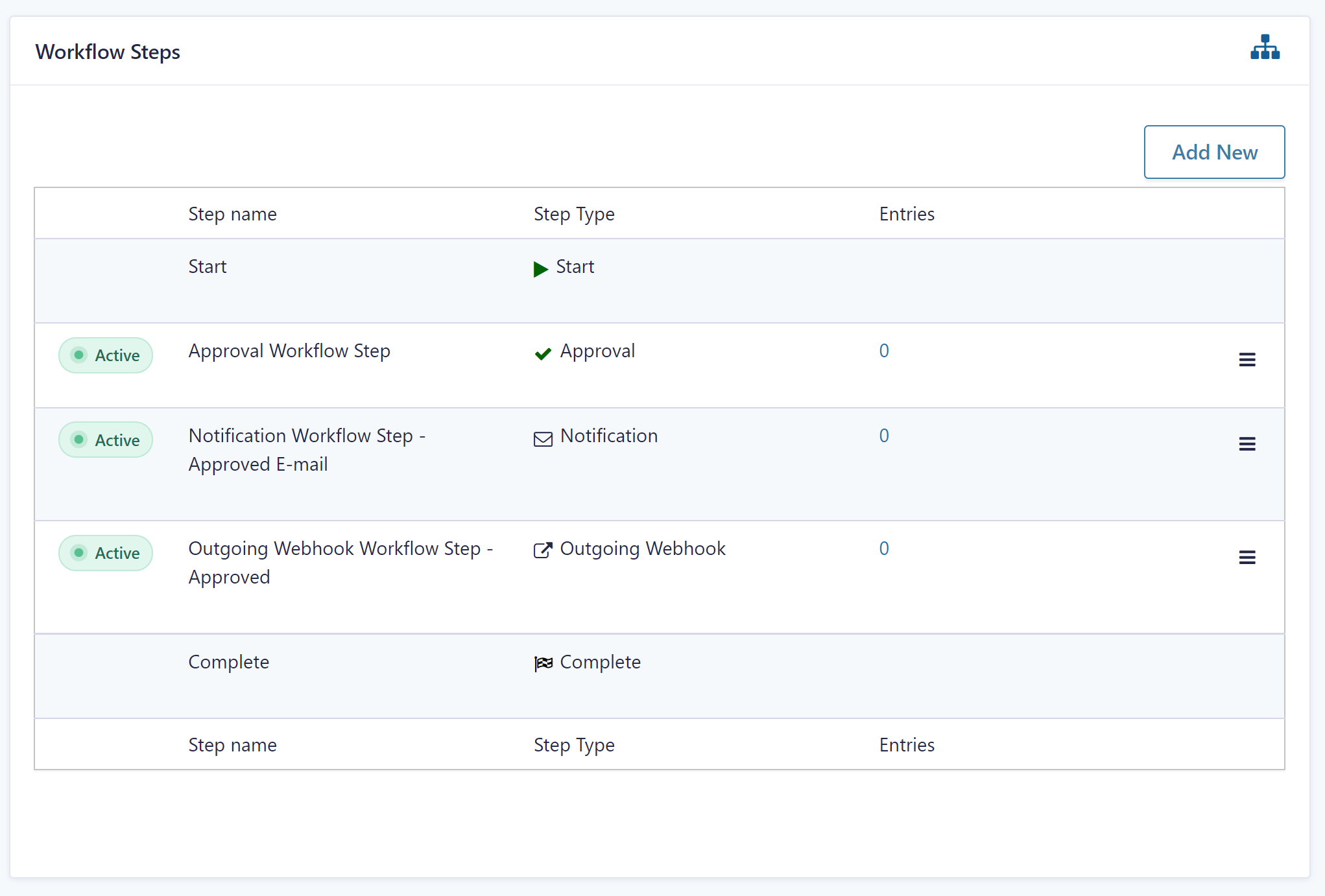Click the Approval checkmark icon

click(542, 353)
